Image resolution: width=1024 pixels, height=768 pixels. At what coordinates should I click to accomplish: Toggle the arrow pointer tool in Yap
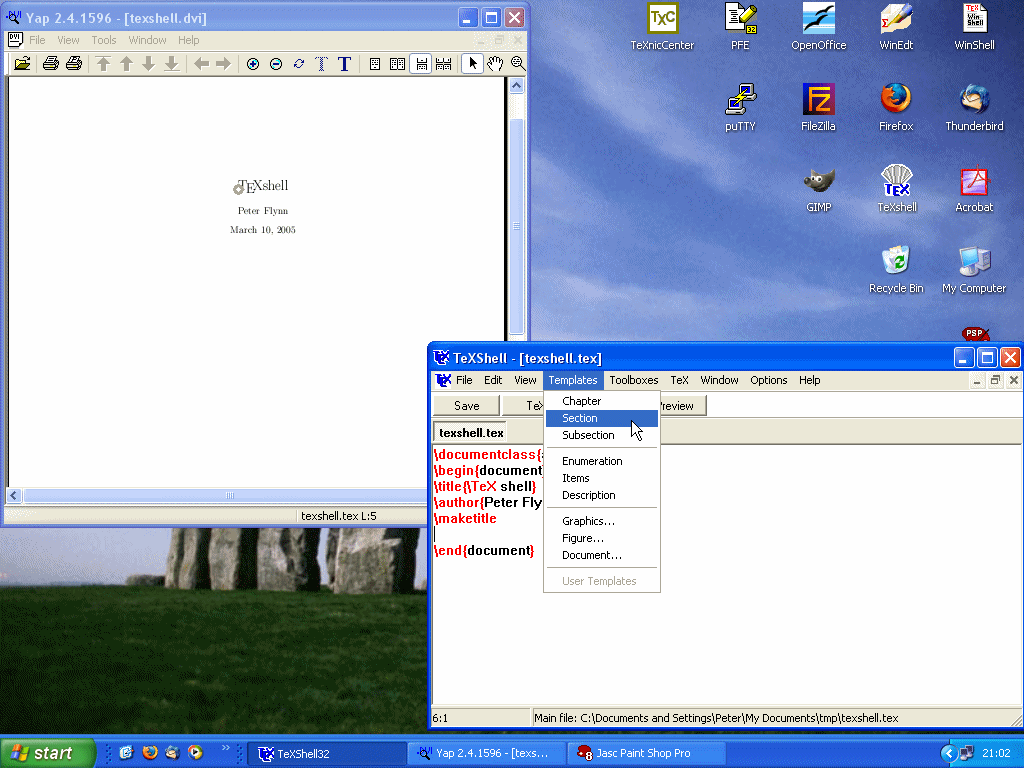tap(473, 64)
